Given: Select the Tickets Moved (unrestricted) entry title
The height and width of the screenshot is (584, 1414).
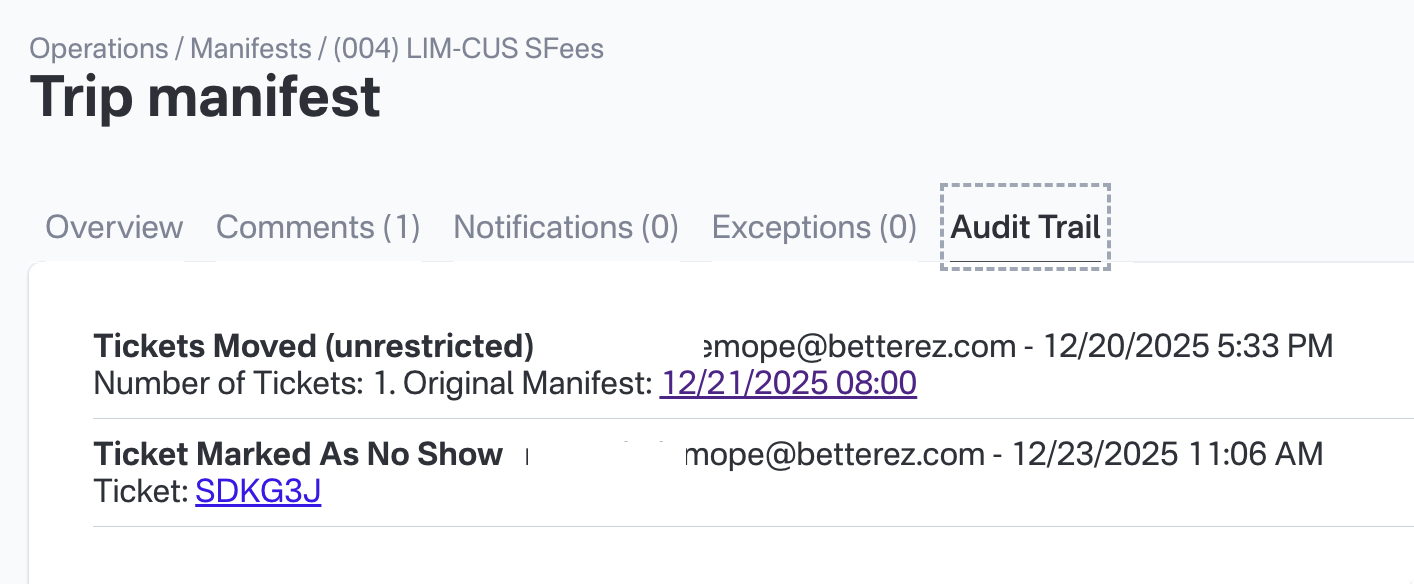Looking at the screenshot, I should pyautogui.click(x=313, y=346).
